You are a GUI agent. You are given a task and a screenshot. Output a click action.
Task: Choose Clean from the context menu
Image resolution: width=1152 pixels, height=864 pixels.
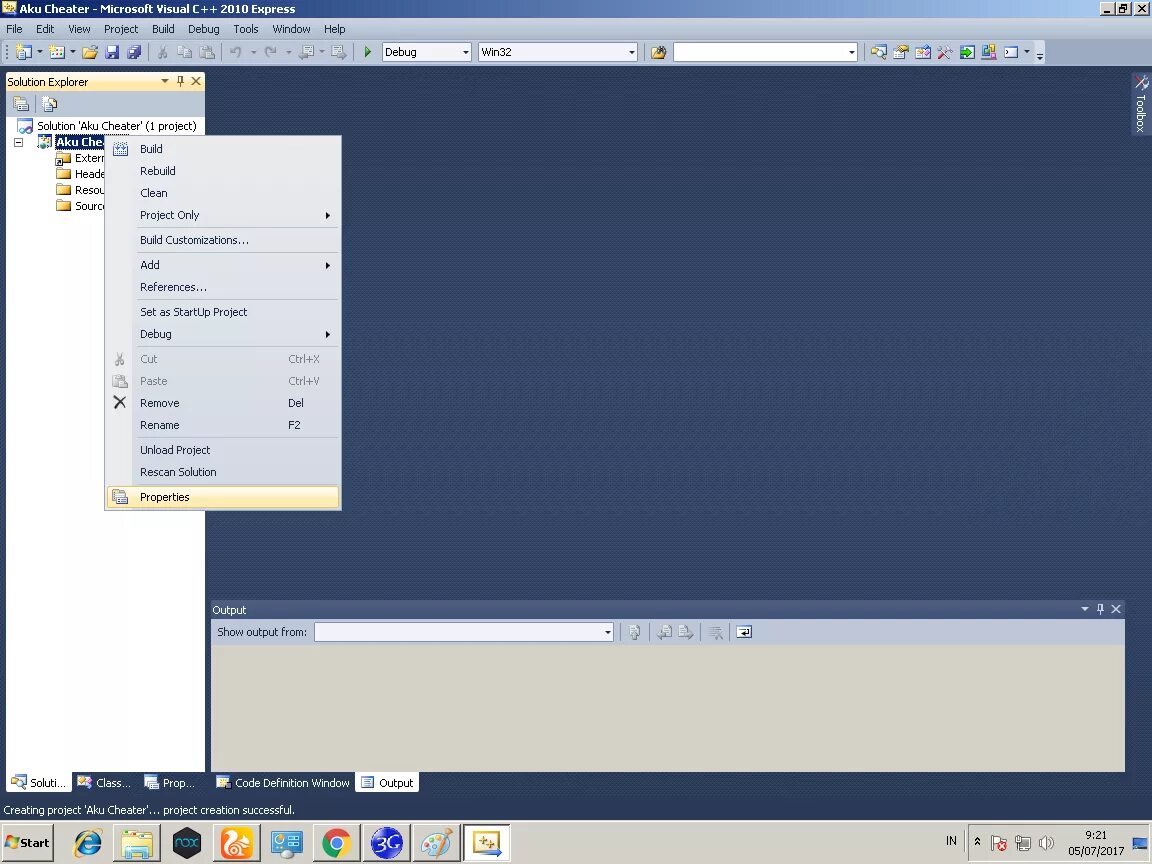223,193
